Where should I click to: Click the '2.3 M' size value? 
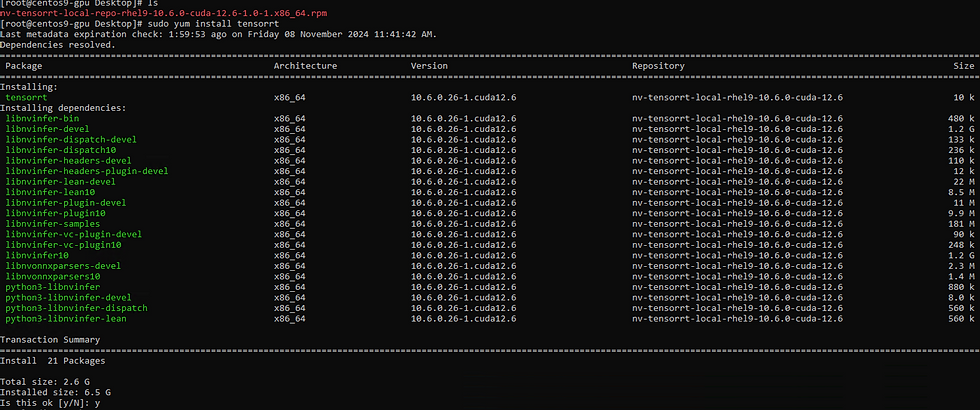[961, 266]
